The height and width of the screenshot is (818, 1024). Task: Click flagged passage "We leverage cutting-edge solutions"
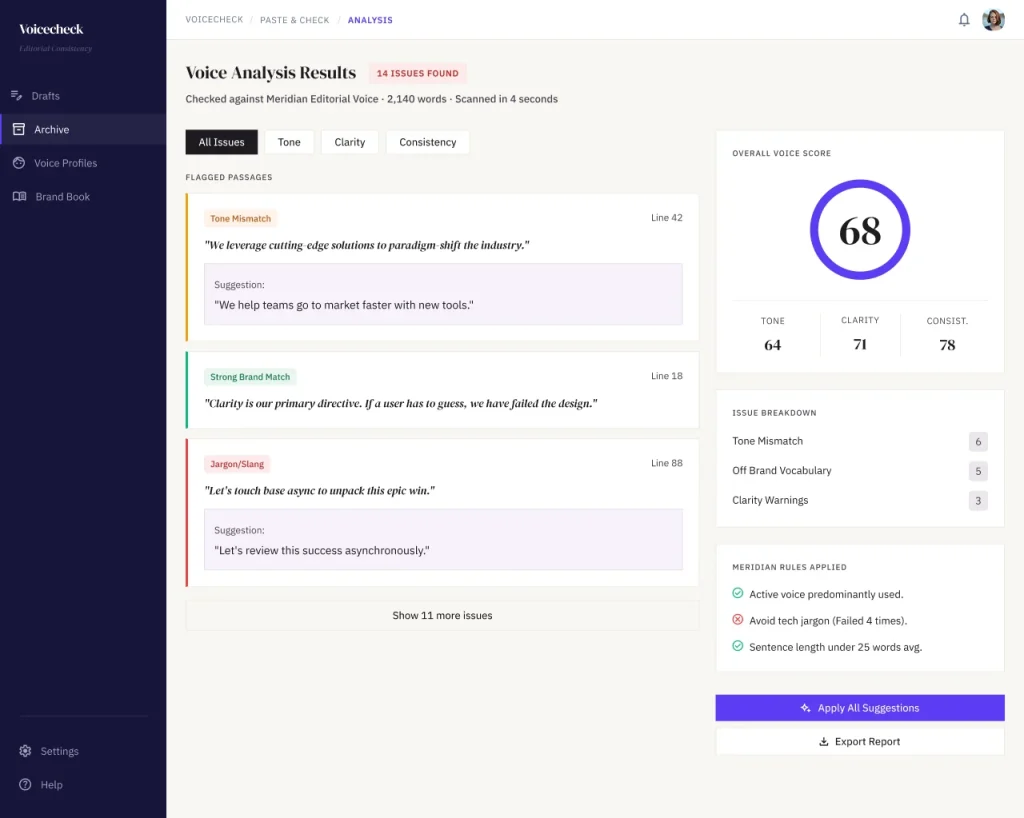pyautogui.click(x=367, y=245)
